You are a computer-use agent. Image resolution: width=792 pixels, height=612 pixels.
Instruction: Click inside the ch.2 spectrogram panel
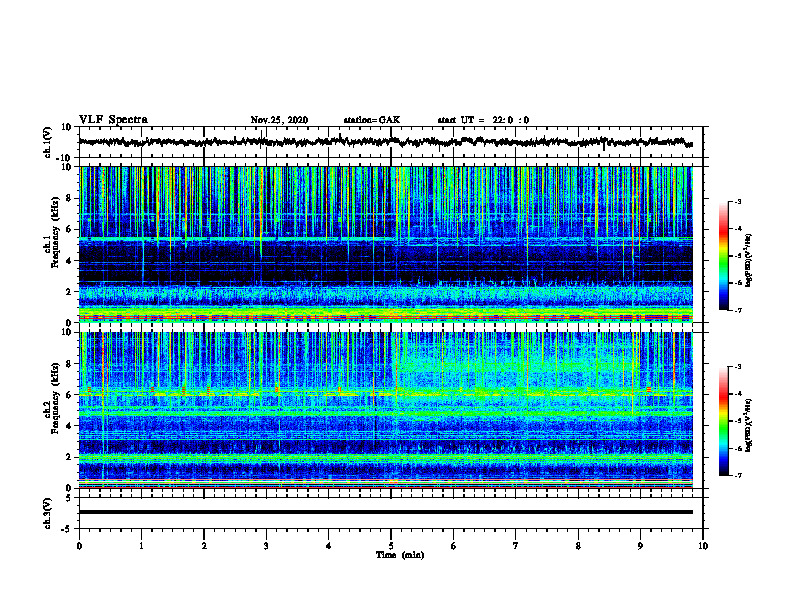386,410
